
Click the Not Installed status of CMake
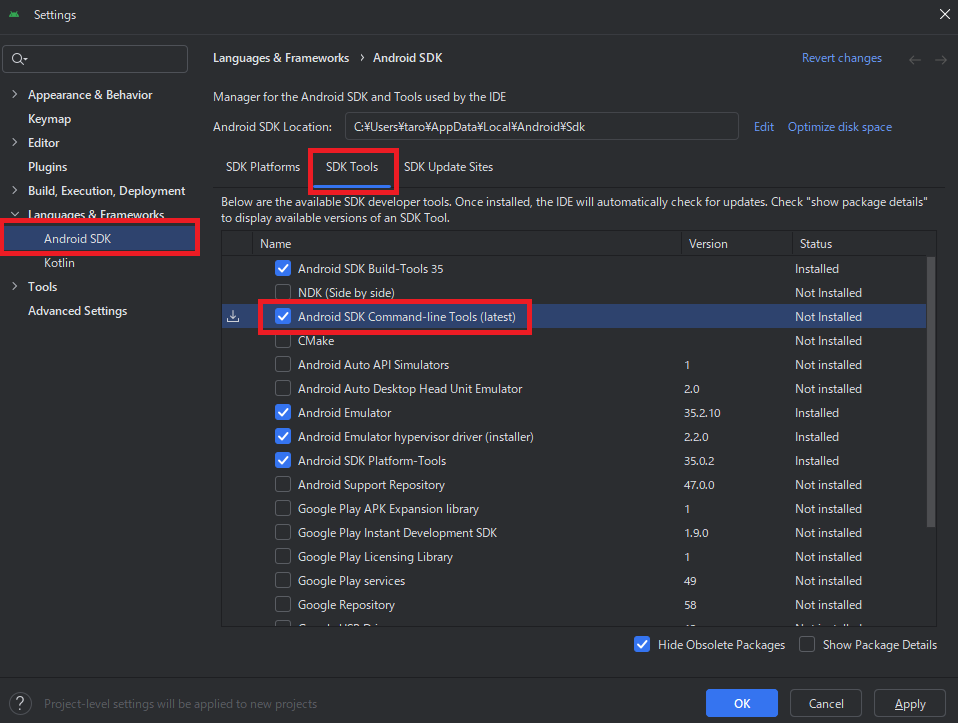click(x=828, y=340)
